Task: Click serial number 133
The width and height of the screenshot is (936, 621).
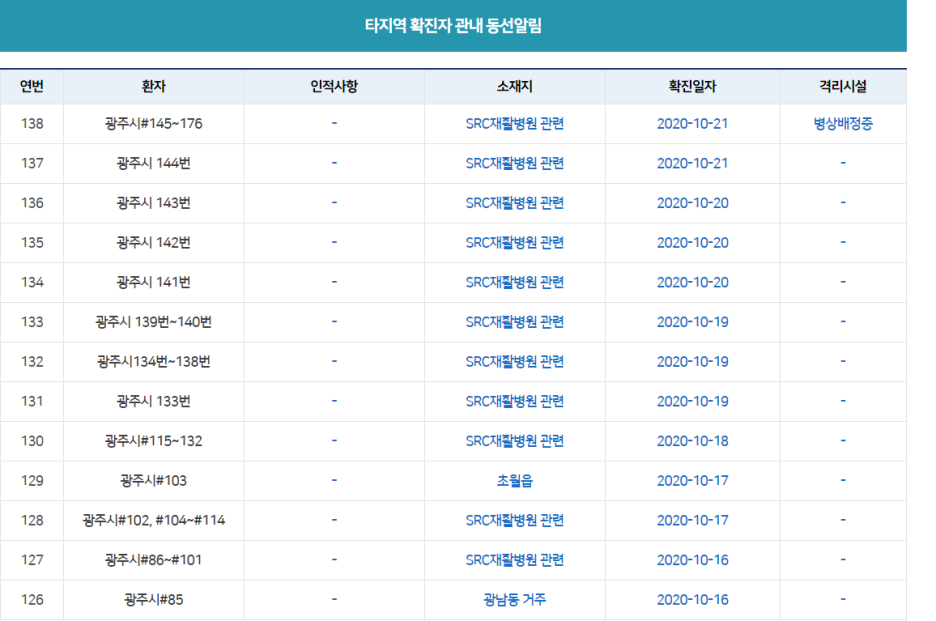Action: point(32,322)
